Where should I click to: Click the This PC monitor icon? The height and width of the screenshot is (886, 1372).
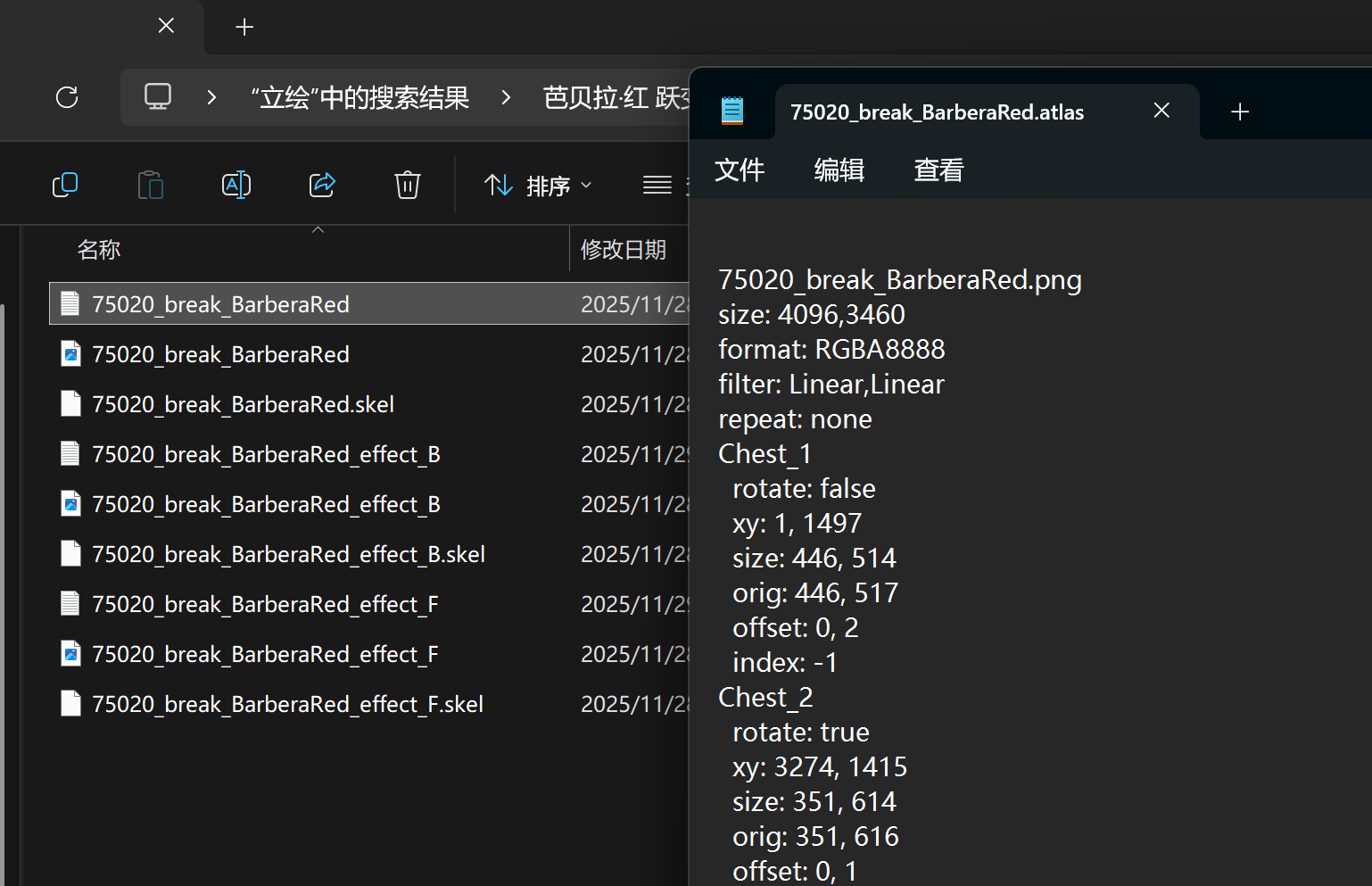(158, 96)
